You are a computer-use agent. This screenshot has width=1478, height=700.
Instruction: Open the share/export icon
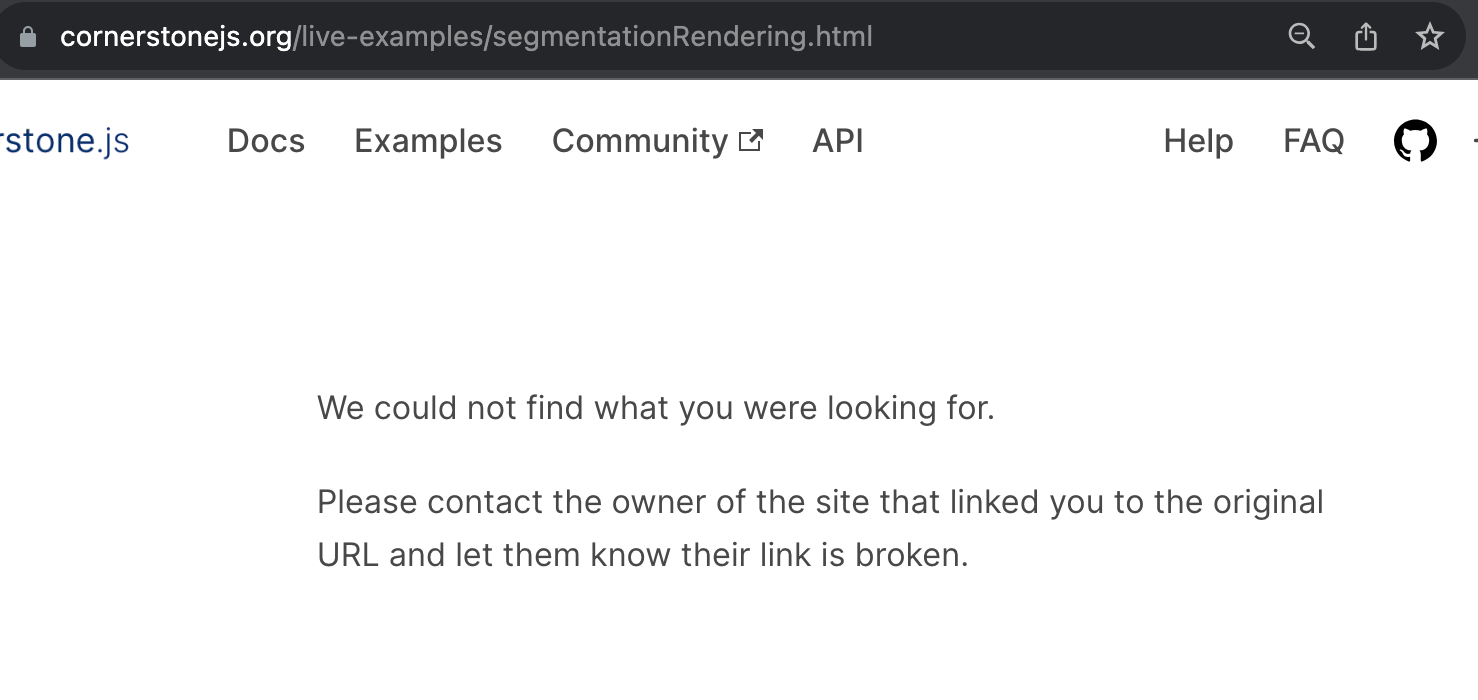pyautogui.click(x=1365, y=35)
